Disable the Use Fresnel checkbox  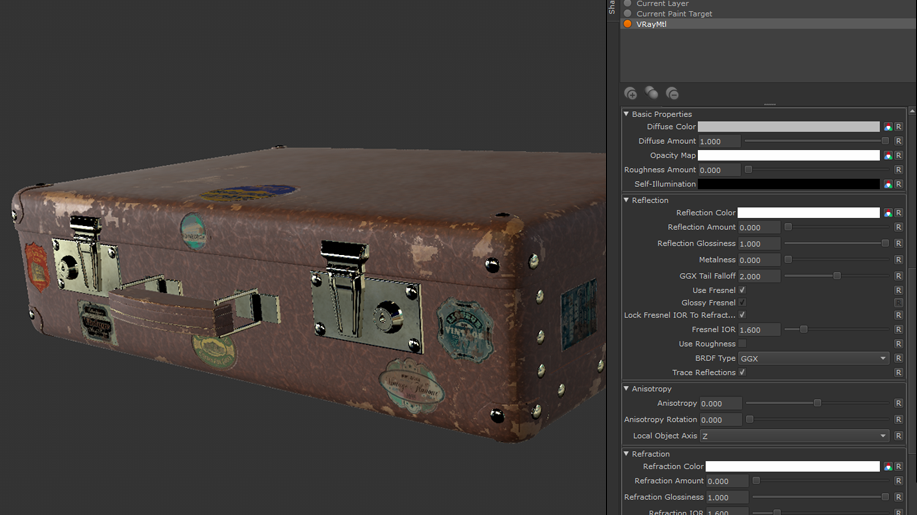pos(742,290)
